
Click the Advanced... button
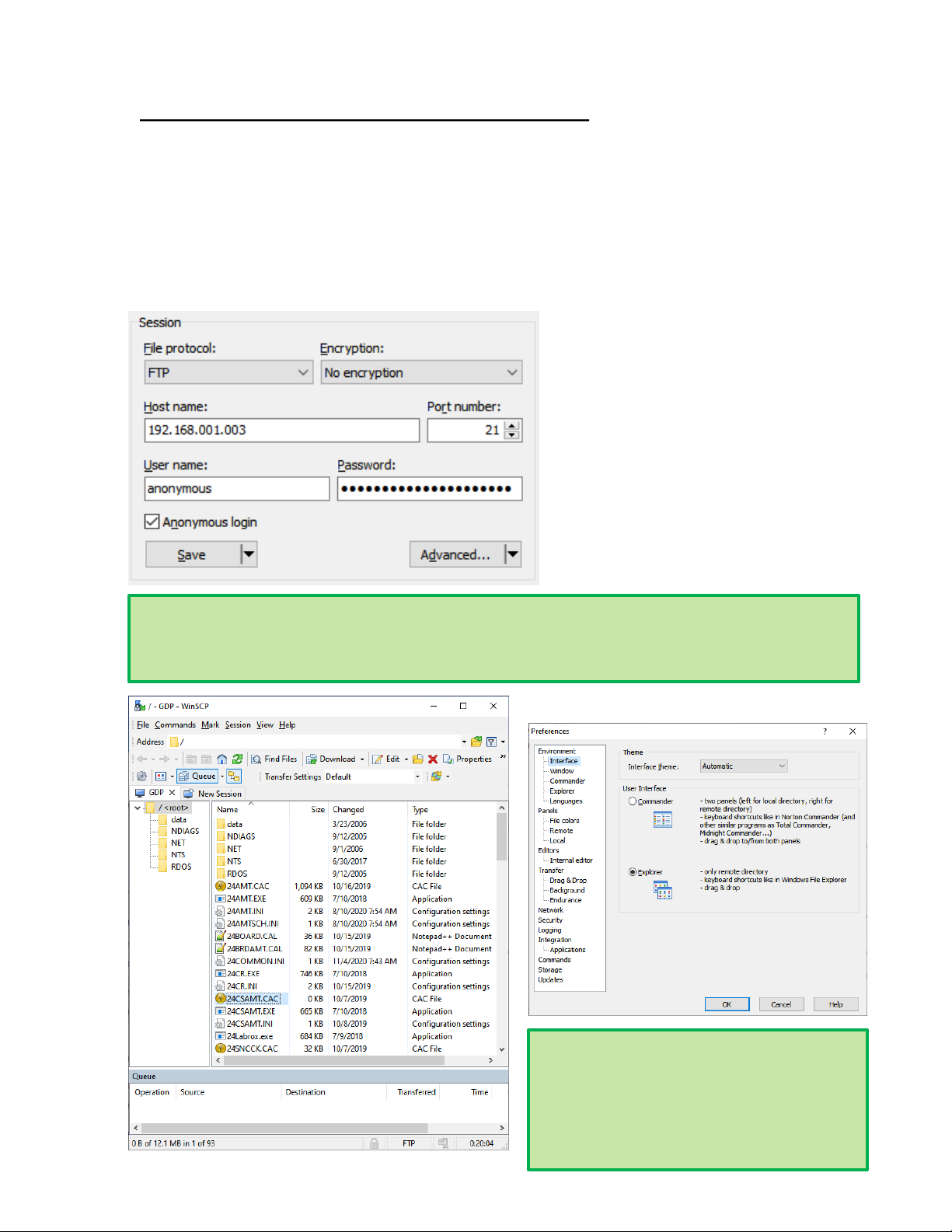pyautogui.click(x=456, y=554)
